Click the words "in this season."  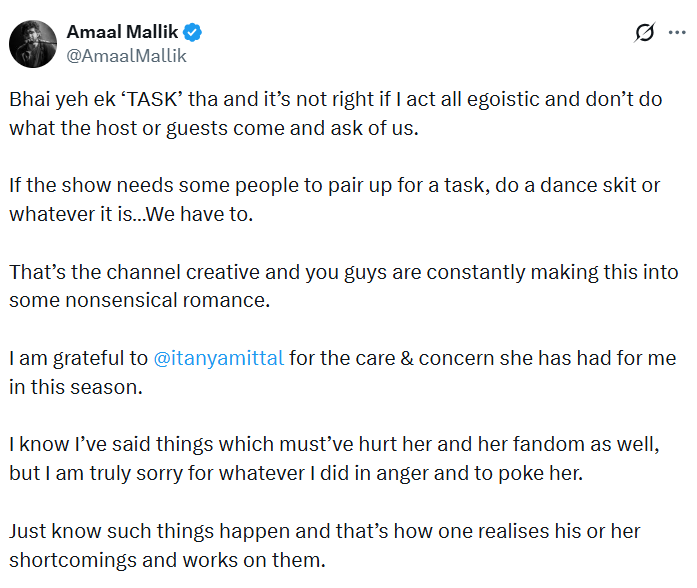77,385
